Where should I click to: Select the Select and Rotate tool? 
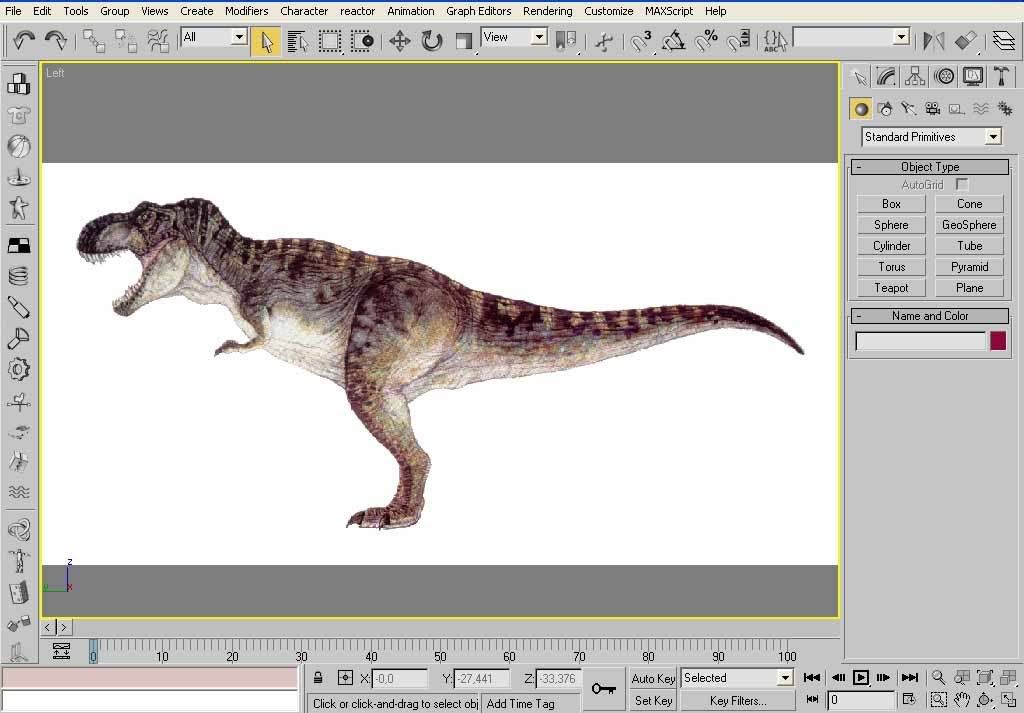pyautogui.click(x=431, y=41)
